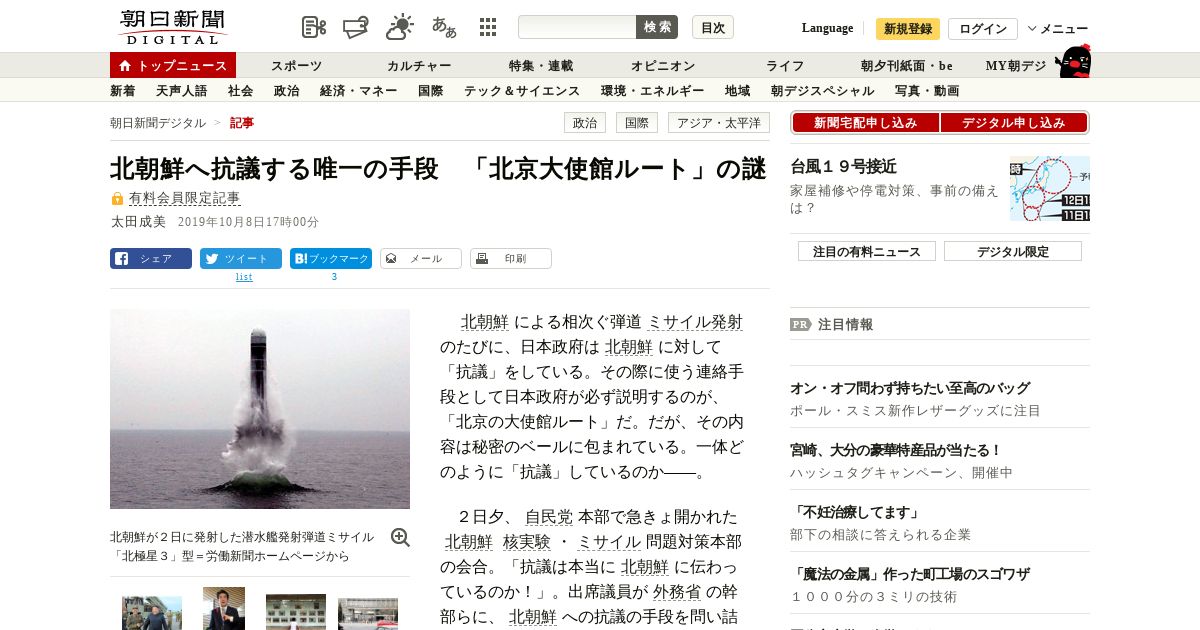Viewport: 1200px width, 630px height.
Task: Open the 台風19号接近 headline
Action: (843, 167)
